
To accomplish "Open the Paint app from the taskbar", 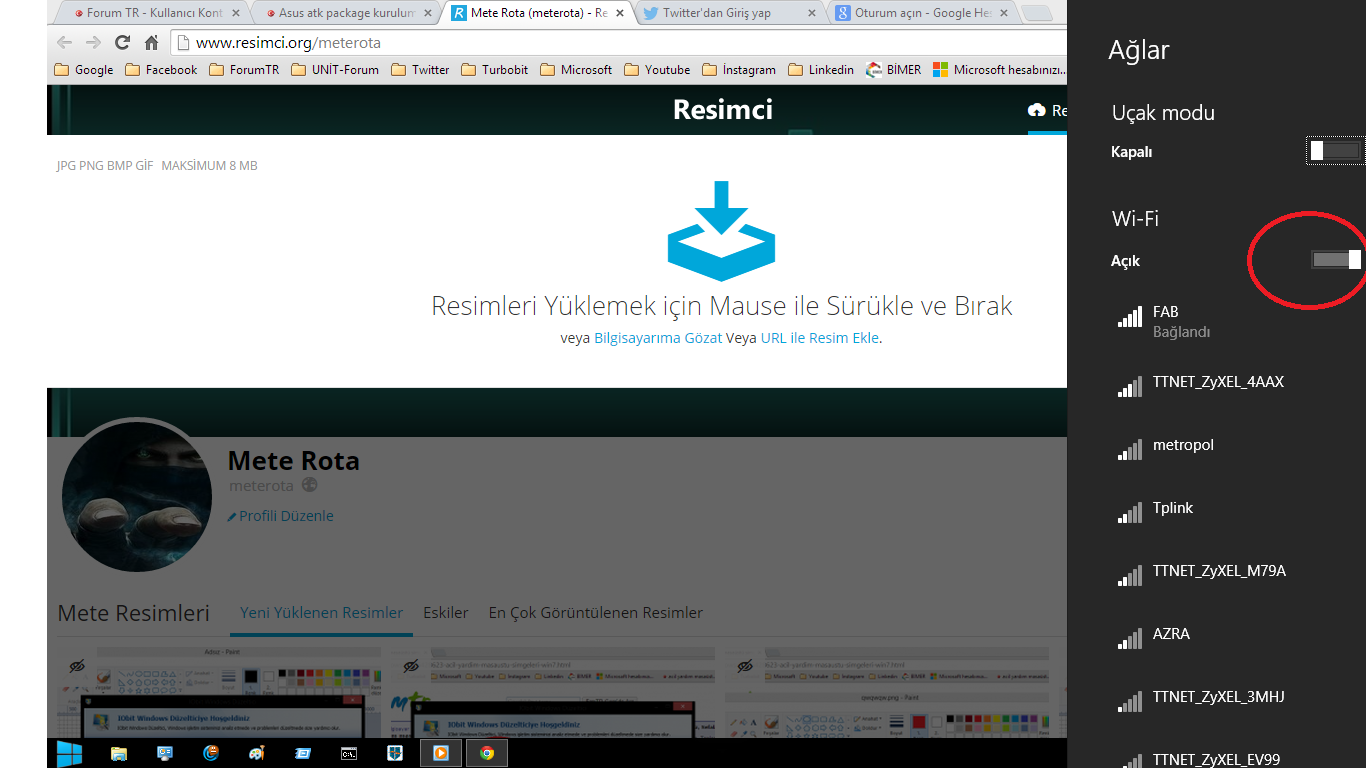I will click(257, 753).
